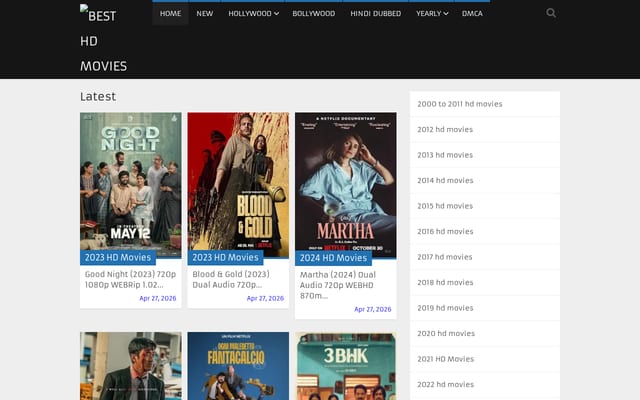Open the Bollywood menu item

(x=313, y=13)
